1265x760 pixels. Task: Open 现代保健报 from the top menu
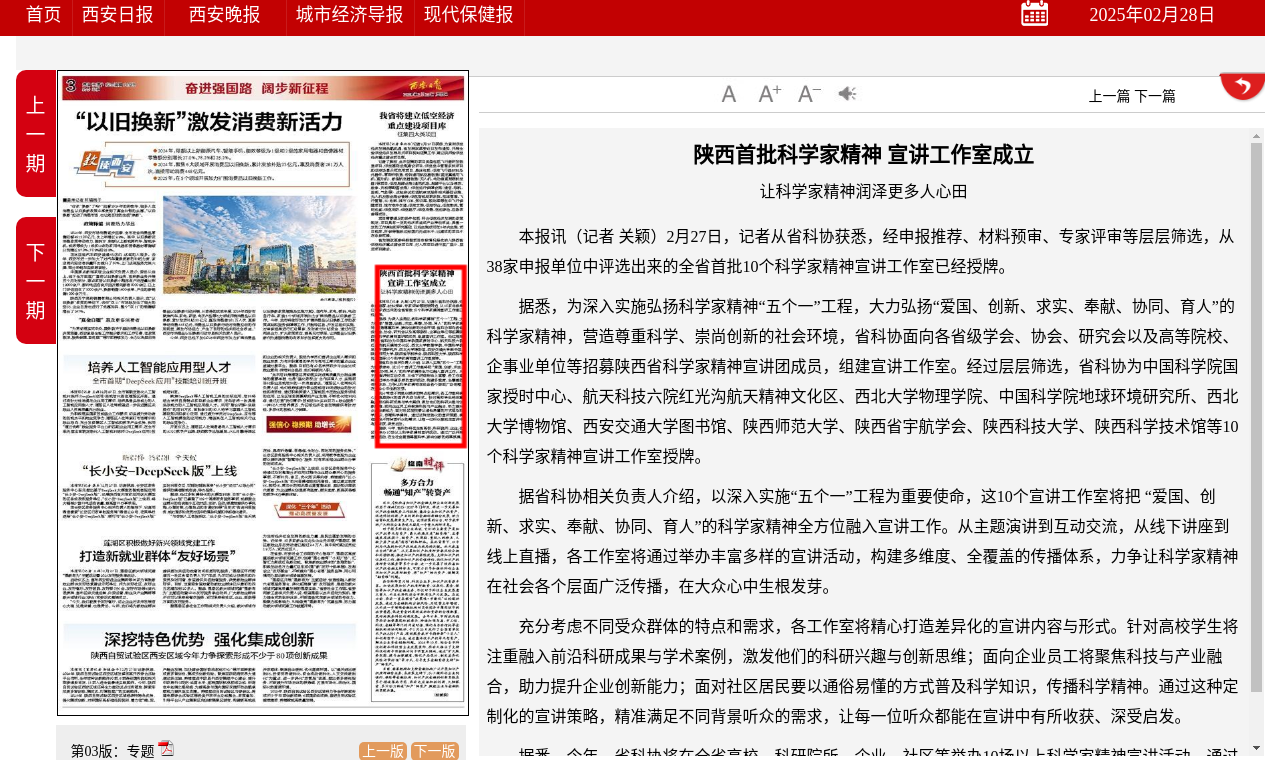(469, 14)
